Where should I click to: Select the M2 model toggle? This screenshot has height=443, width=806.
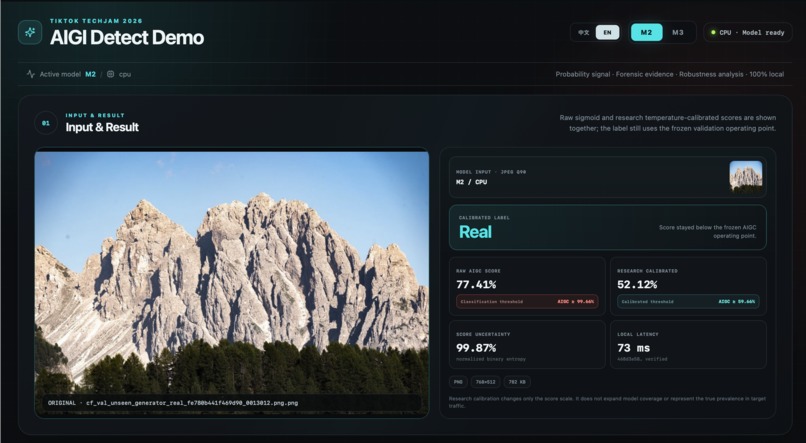(x=647, y=32)
